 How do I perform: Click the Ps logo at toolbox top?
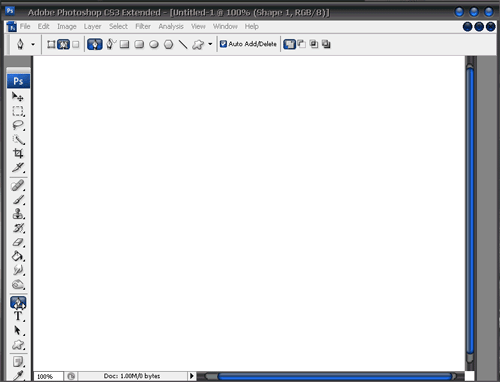(x=18, y=81)
